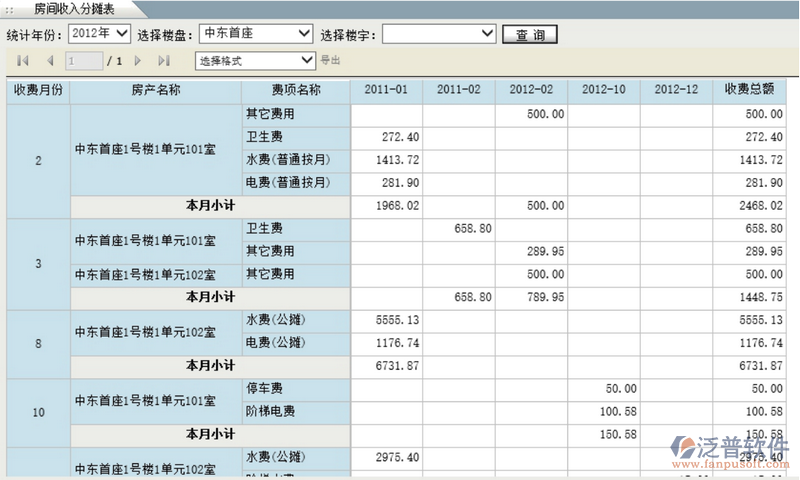The height and width of the screenshot is (480, 800).
Task: Click the 1448.75 total value
Action: [x=761, y=297]
